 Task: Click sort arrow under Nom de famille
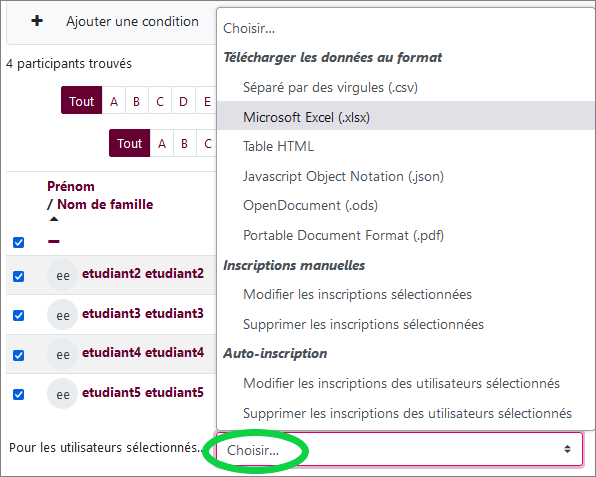click(54, 219)
